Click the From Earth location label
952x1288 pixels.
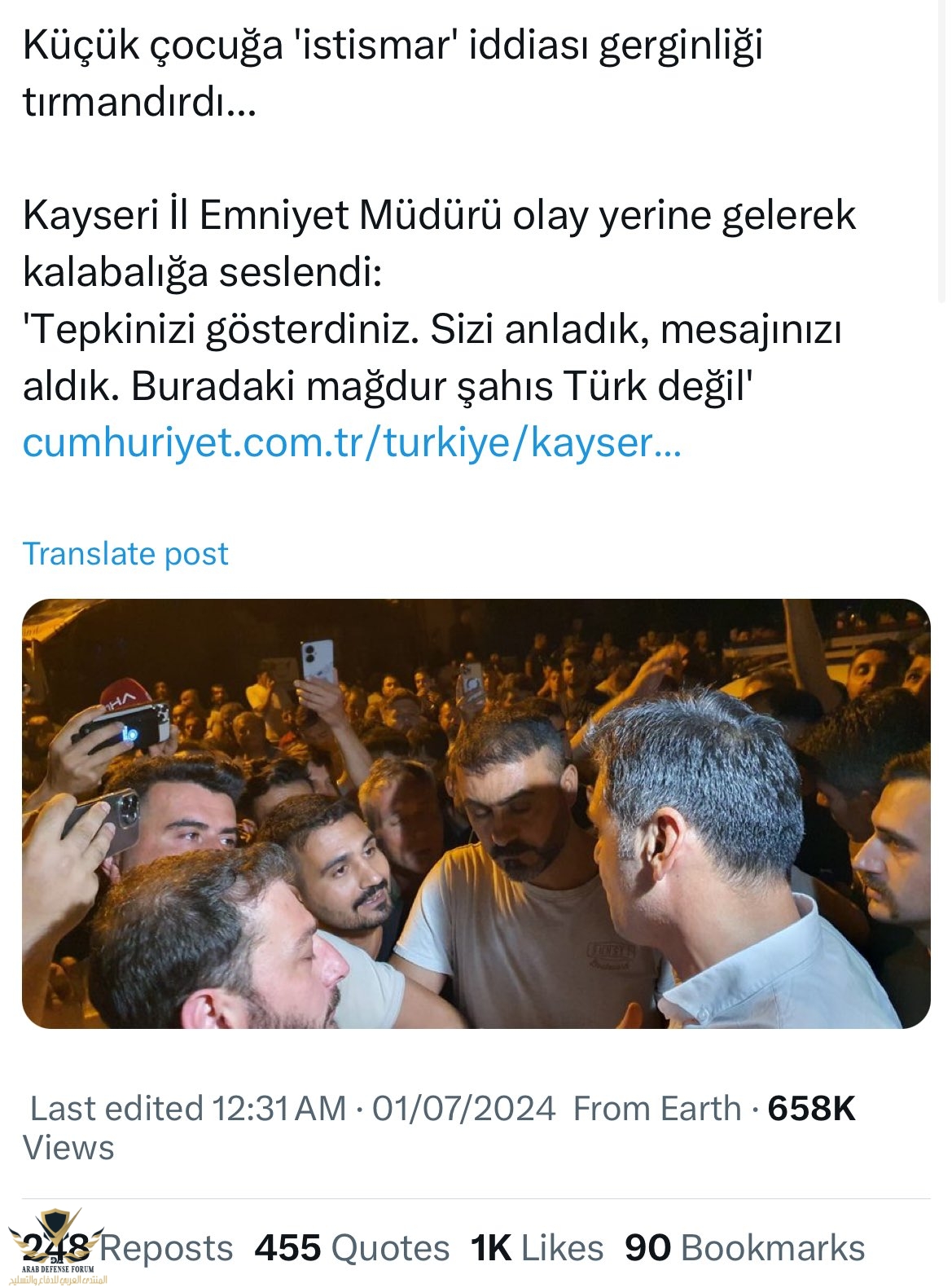pyautogui.click(x=657, y=1109)
